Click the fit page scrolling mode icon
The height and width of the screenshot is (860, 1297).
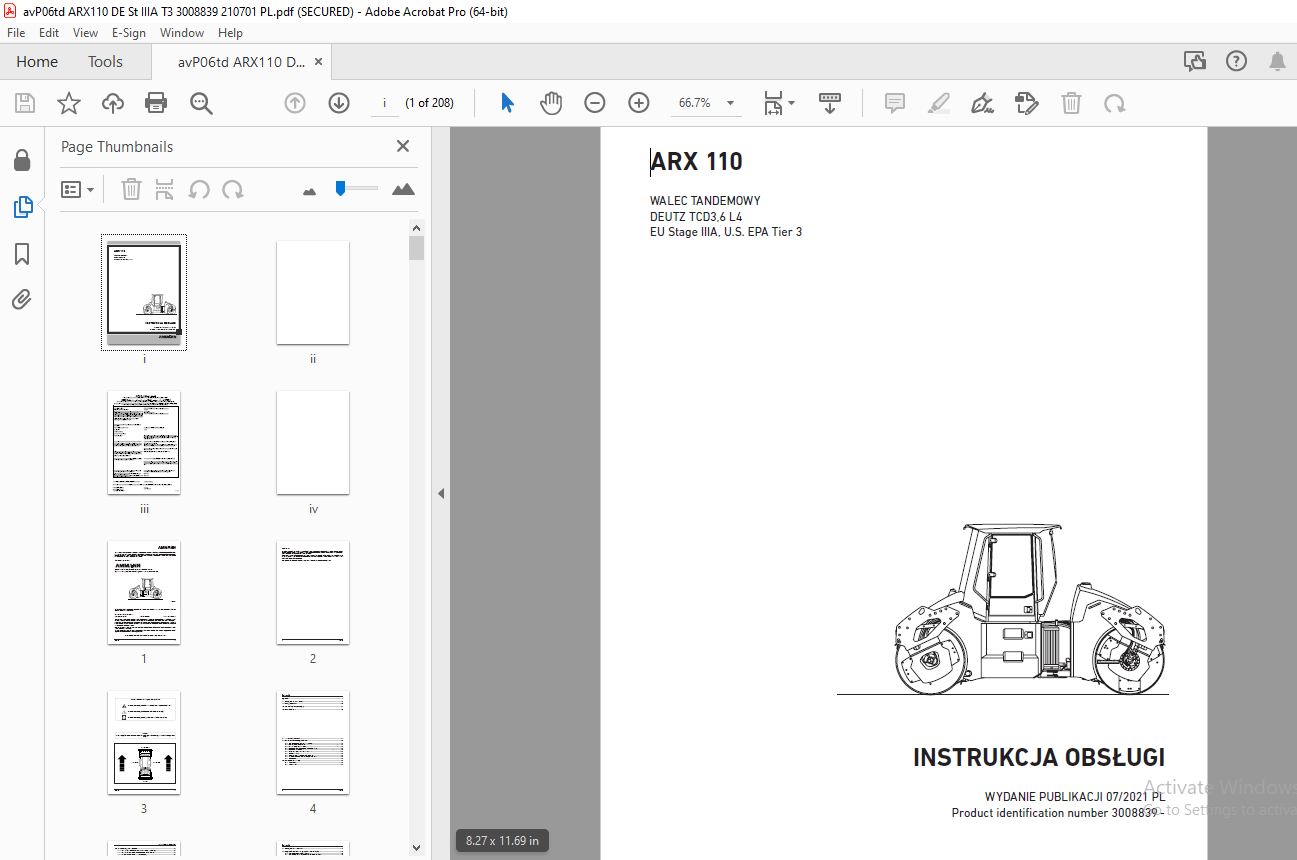(x=774, y=103)
